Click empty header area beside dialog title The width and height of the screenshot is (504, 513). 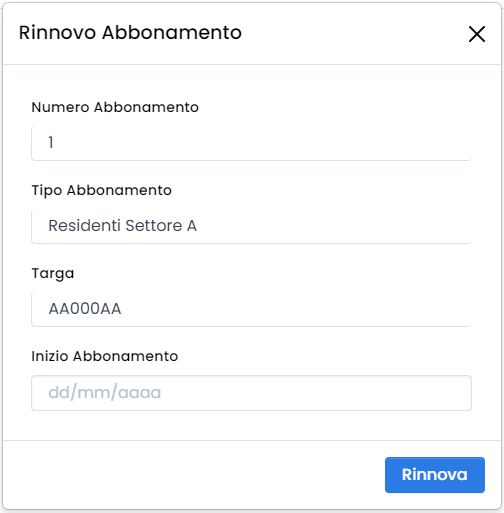pyautogui.click(x=353, y=33)
